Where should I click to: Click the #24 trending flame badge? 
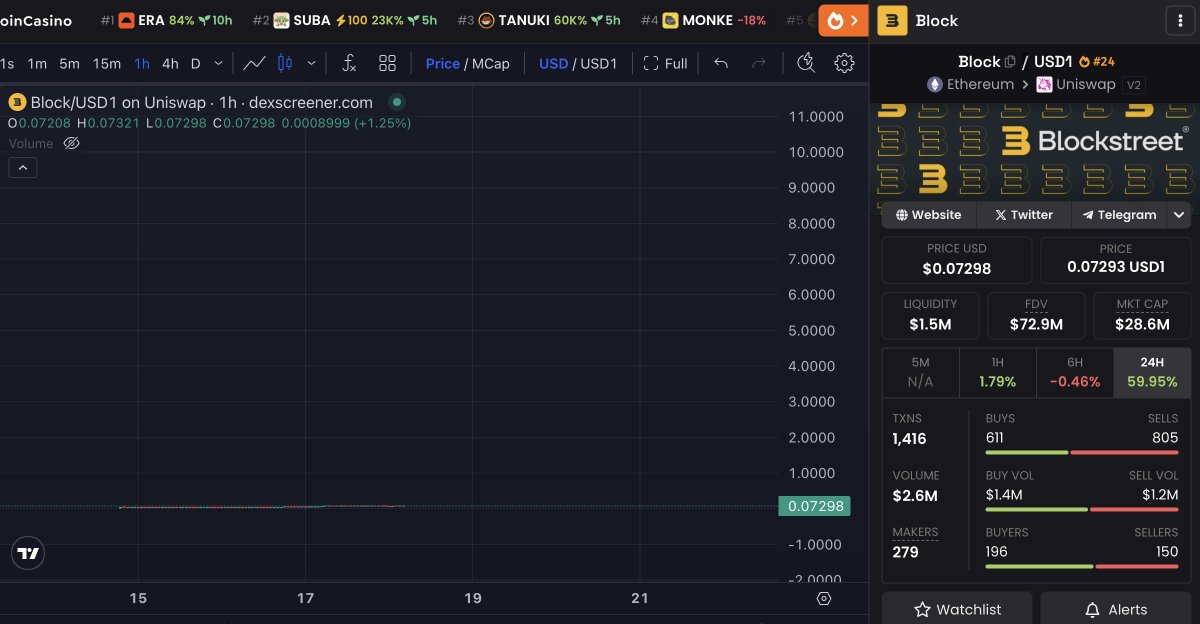1097,62
